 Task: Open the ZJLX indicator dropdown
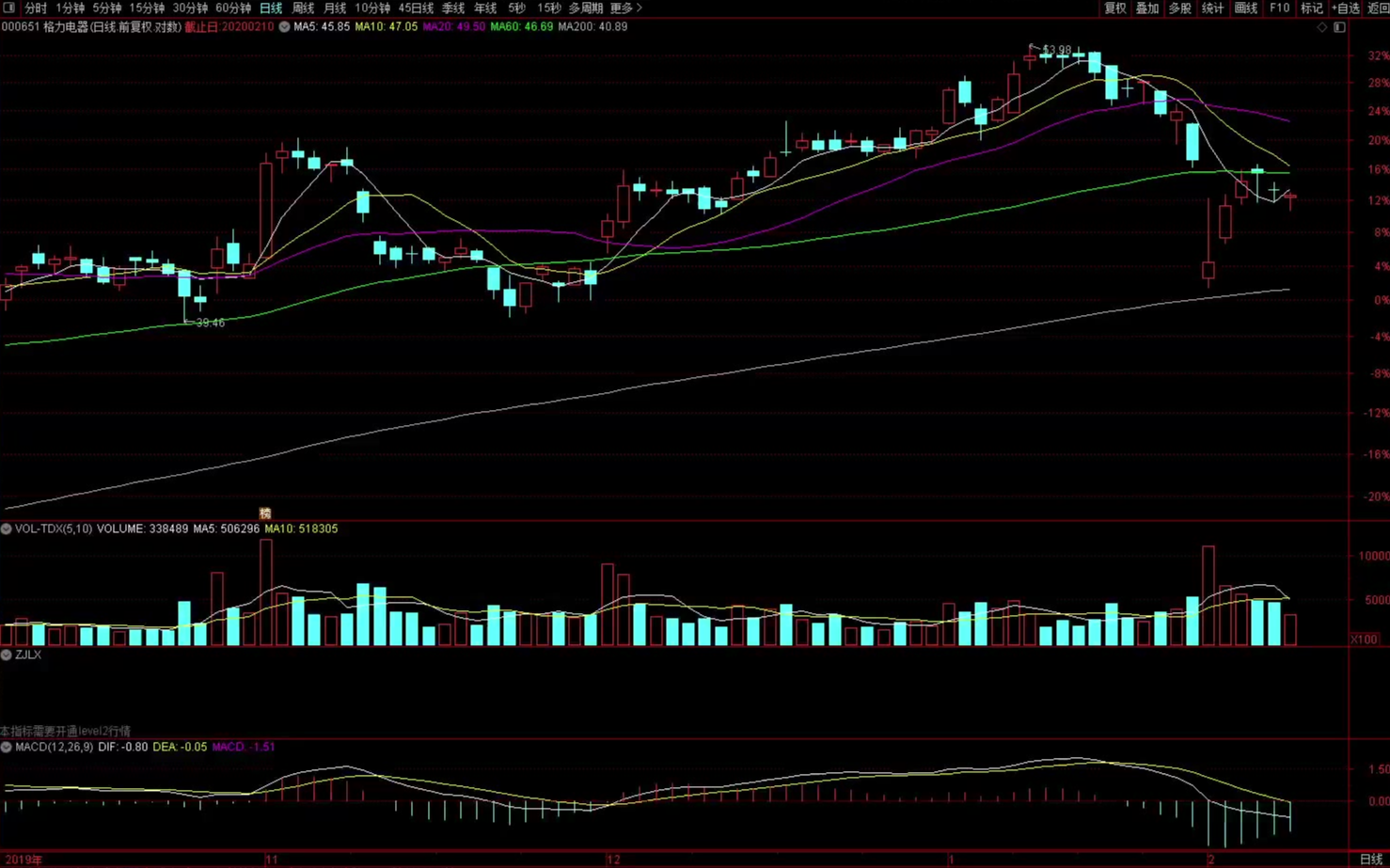(x=7, y=655)
